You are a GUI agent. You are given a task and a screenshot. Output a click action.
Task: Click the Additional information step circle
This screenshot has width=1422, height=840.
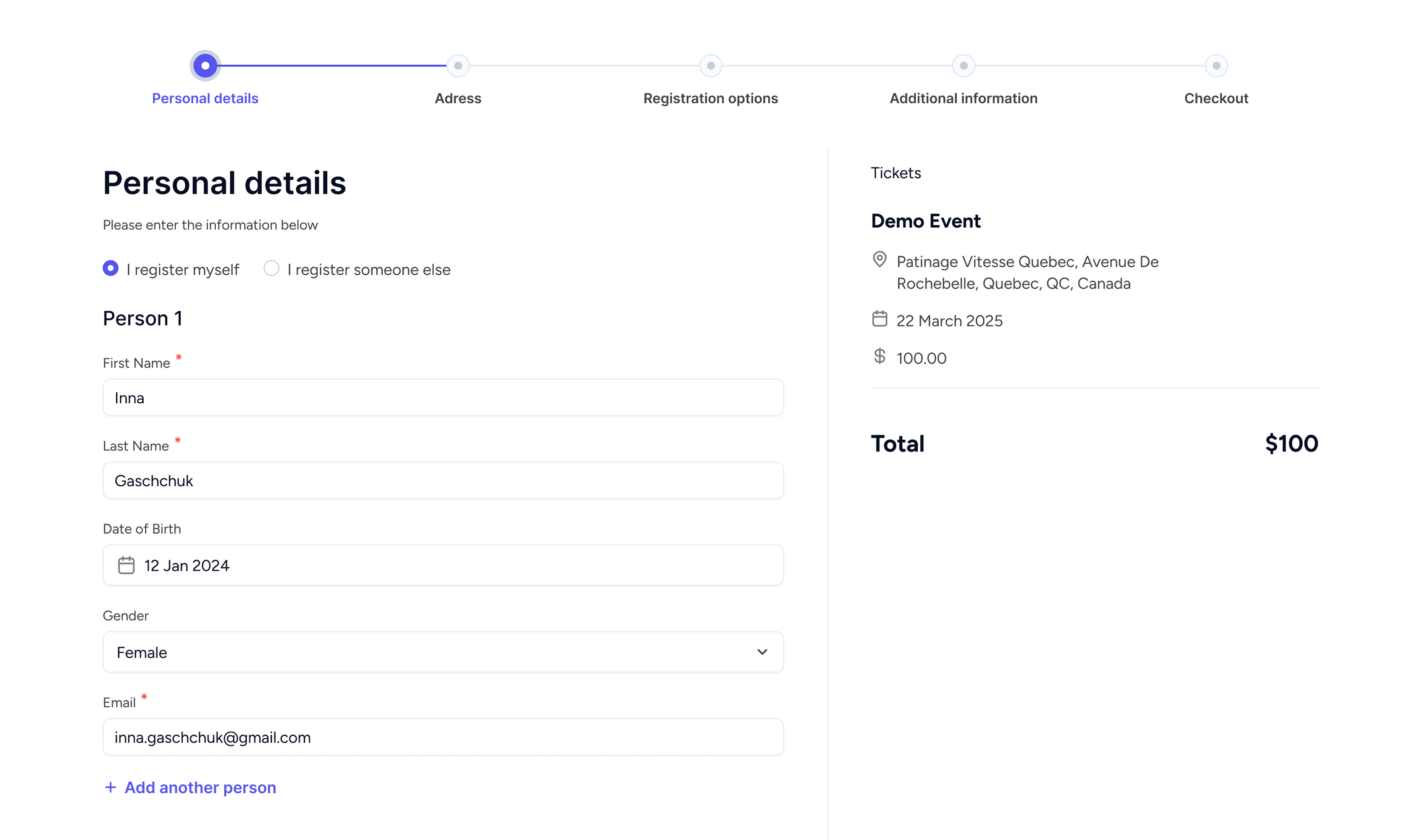click(x=963, y=66)
